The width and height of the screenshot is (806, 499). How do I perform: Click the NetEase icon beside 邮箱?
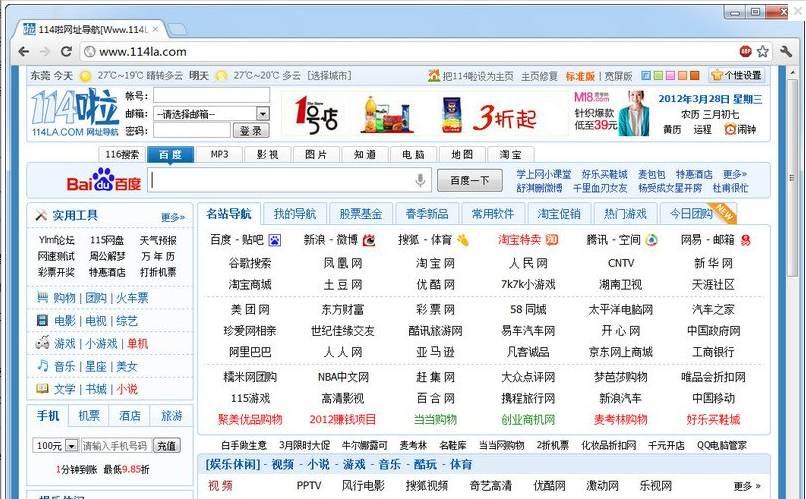[745, 240]
